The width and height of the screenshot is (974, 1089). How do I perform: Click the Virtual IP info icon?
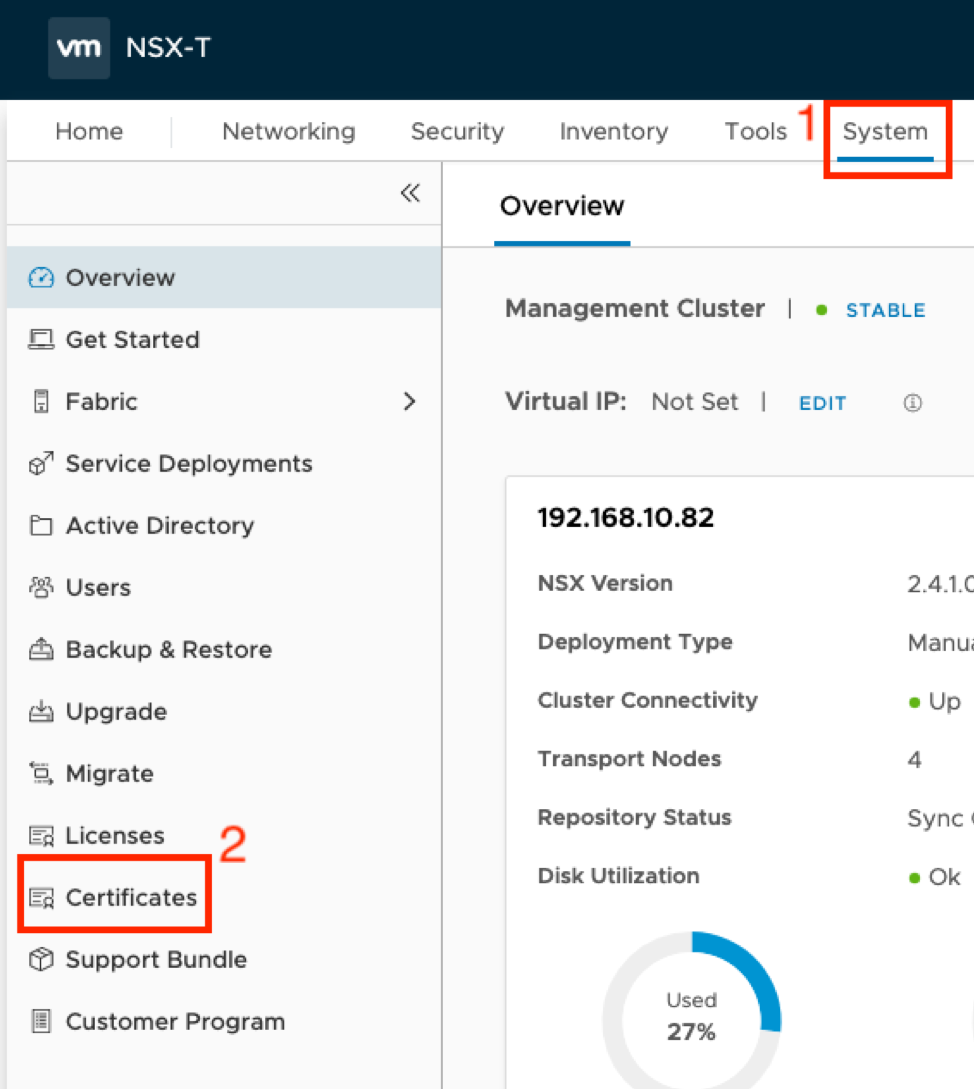(912, 403)
